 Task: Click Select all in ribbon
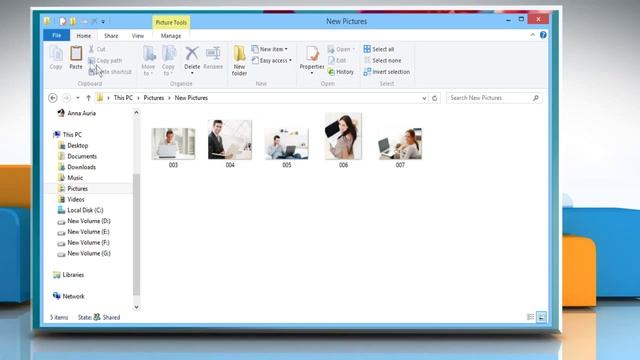click(x=379, y=49)
